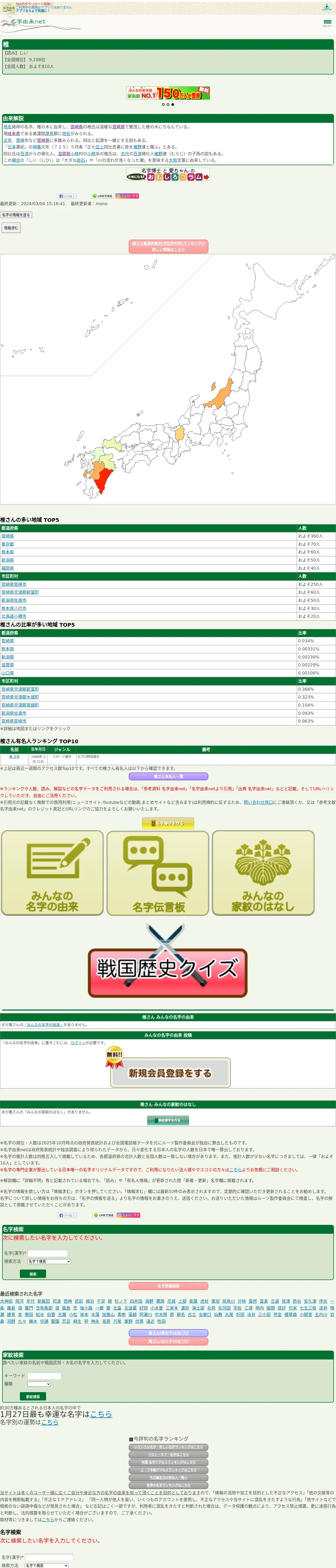Viewport: 336px width, 1568px height.
Task: Click the purple 椎さん有名人一覧 button
Action: (168, 777)
